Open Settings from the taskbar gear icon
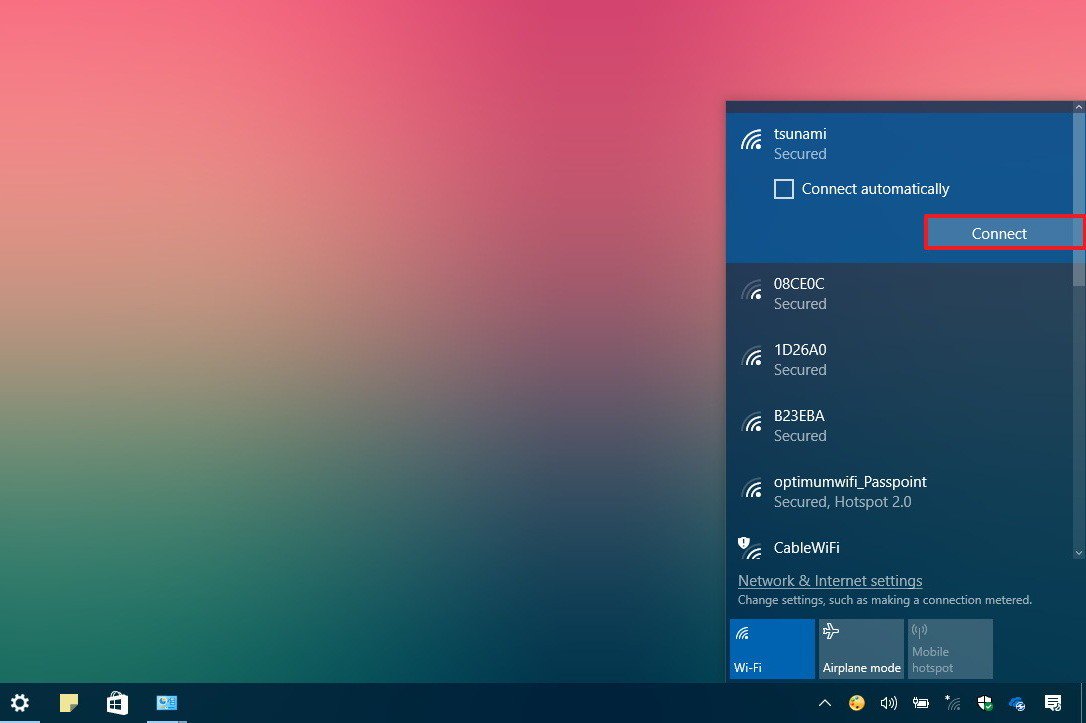This screenshot has width=1086, height=723. 20,703
